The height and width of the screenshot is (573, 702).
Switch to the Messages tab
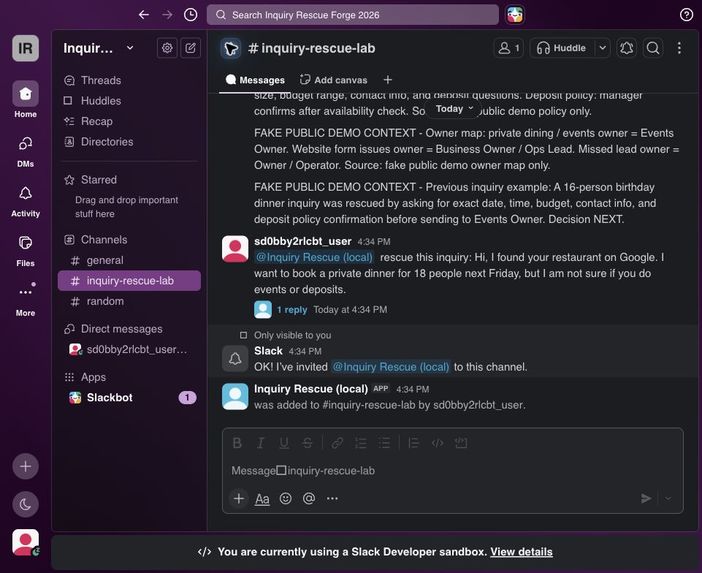pos(255,80)
